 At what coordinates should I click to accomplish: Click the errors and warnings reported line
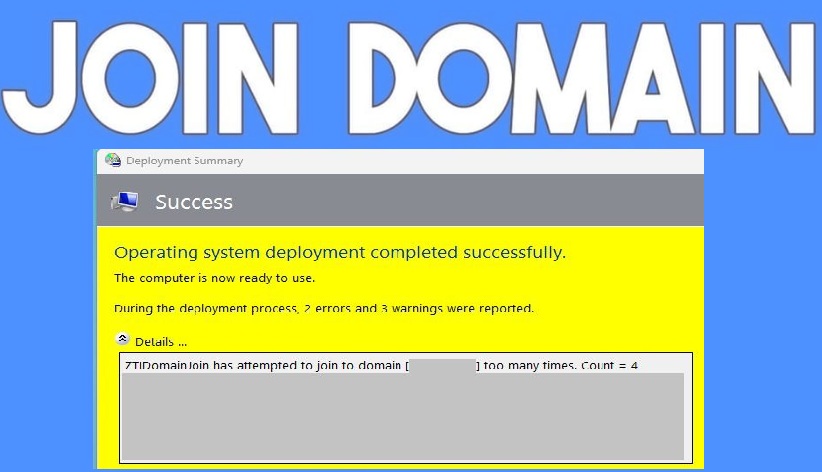[x=324, y=308]
